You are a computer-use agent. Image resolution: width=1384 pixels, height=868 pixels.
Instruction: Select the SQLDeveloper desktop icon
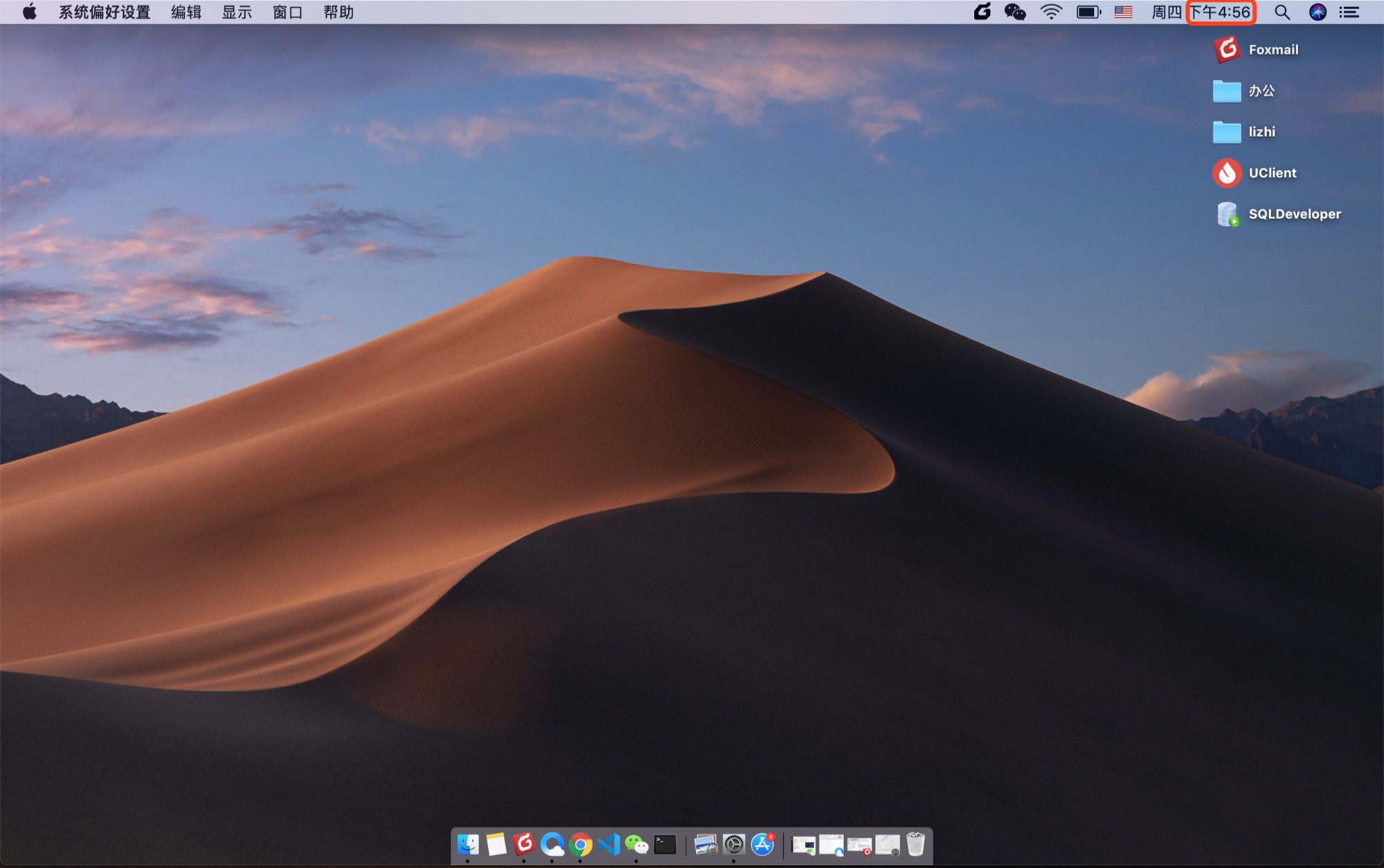click(1227, 214)
